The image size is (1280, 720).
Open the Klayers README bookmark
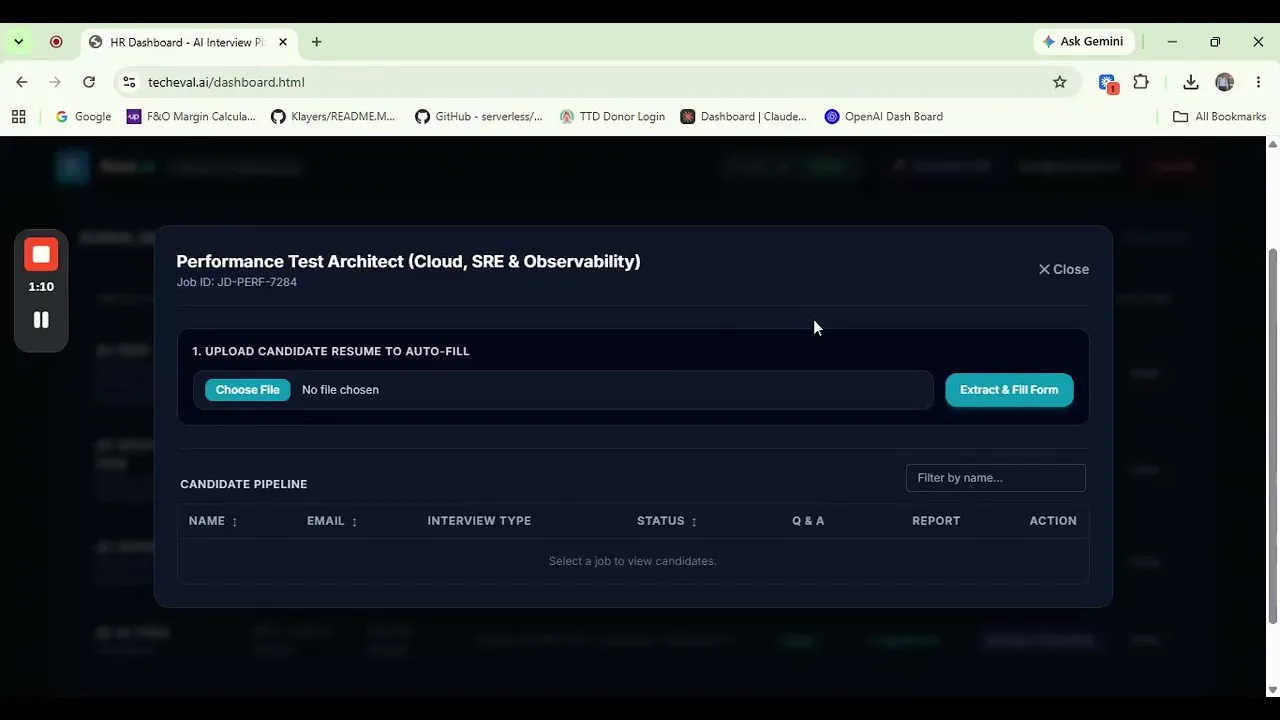pos(334,117)
